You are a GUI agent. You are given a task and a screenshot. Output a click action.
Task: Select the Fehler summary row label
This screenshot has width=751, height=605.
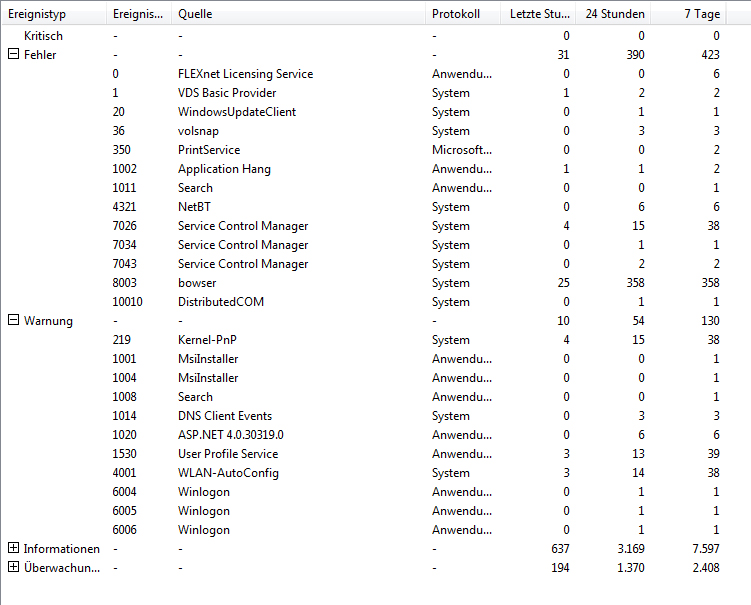pos(40,55)
